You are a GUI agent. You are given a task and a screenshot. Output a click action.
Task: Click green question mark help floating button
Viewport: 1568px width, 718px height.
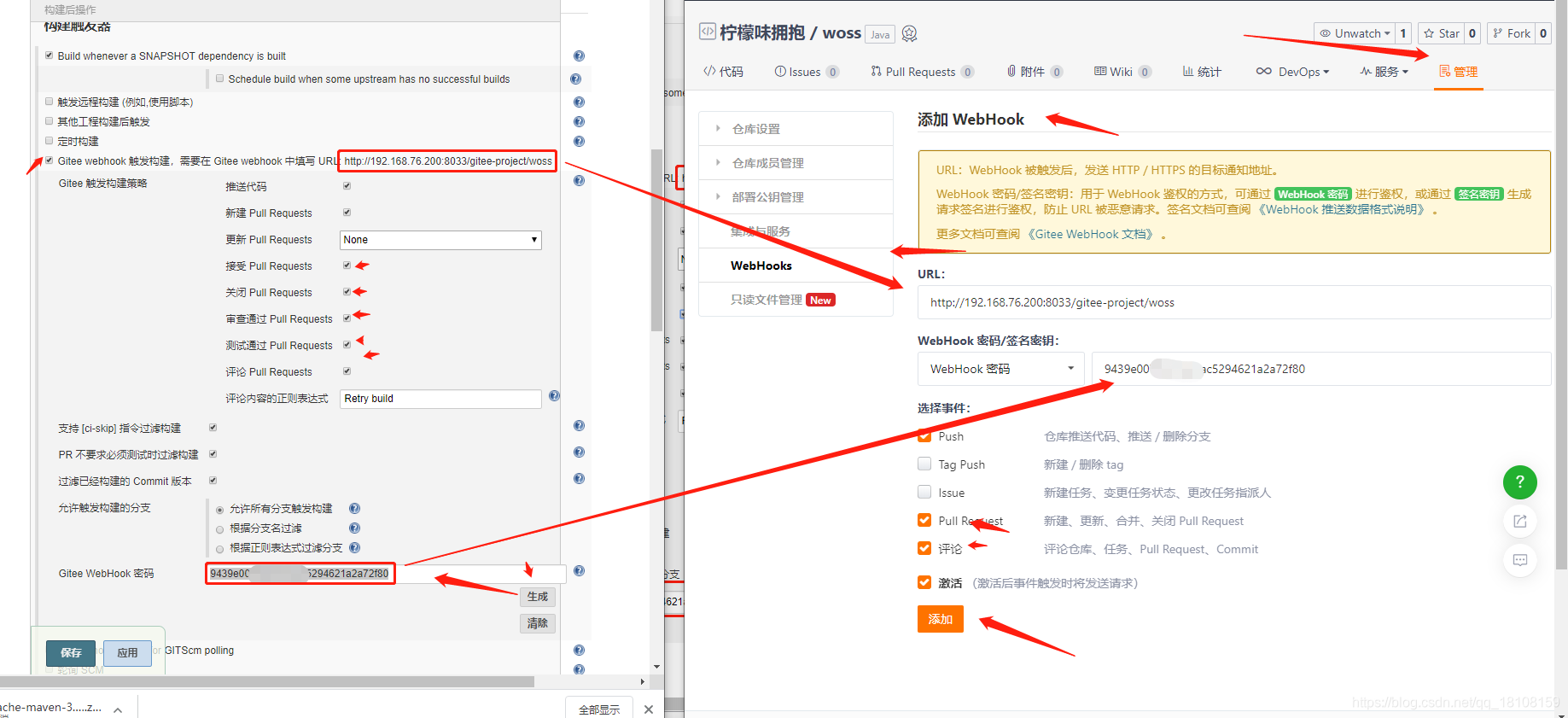tap(1519, 482)
